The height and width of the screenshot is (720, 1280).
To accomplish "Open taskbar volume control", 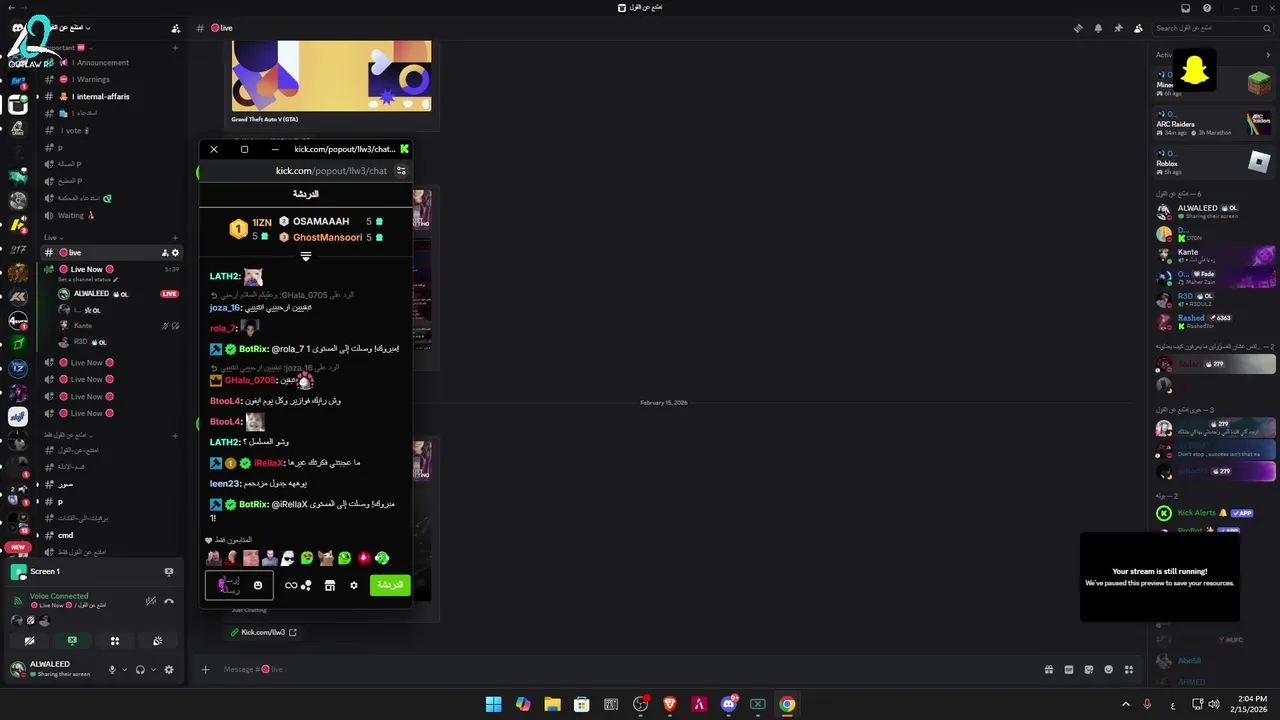I will tap(1213, 704).
